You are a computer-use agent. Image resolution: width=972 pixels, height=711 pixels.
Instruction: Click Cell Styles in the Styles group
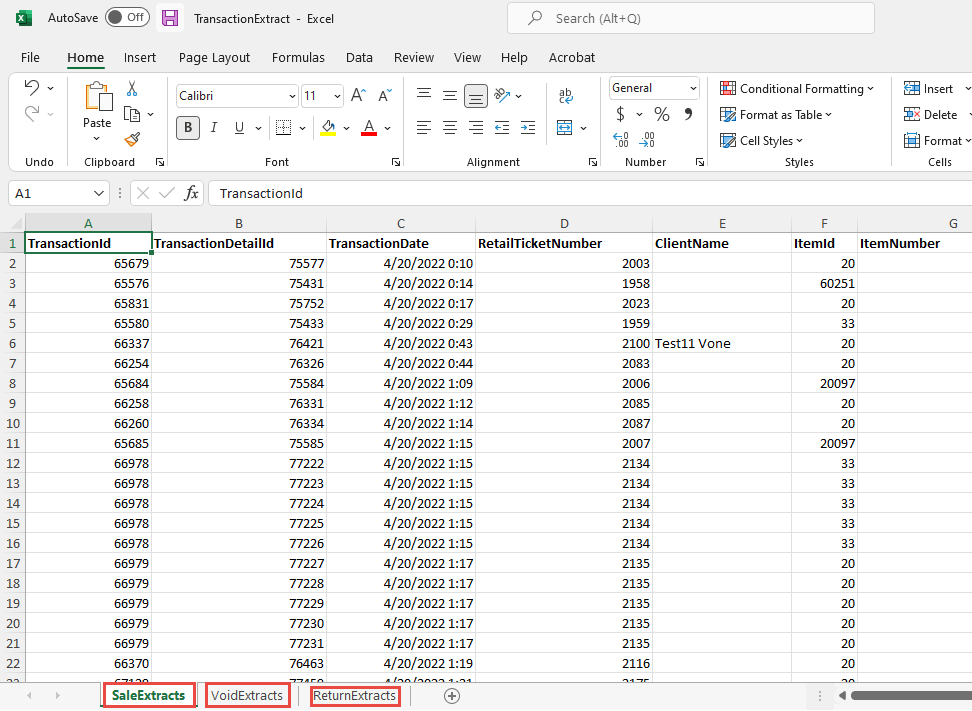pyautogui.click(x=762, y=140)
